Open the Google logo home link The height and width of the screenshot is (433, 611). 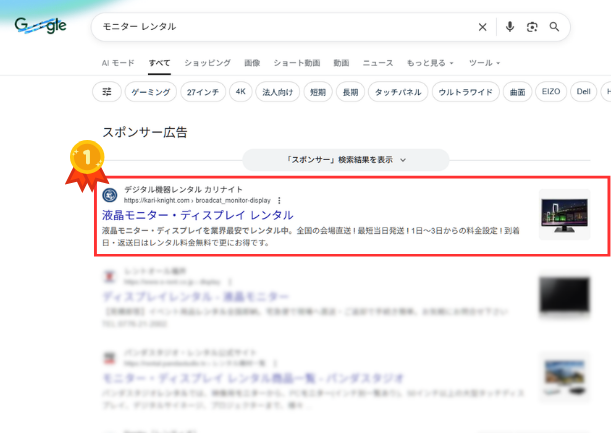pyautogui.click(x=41, y=26)
